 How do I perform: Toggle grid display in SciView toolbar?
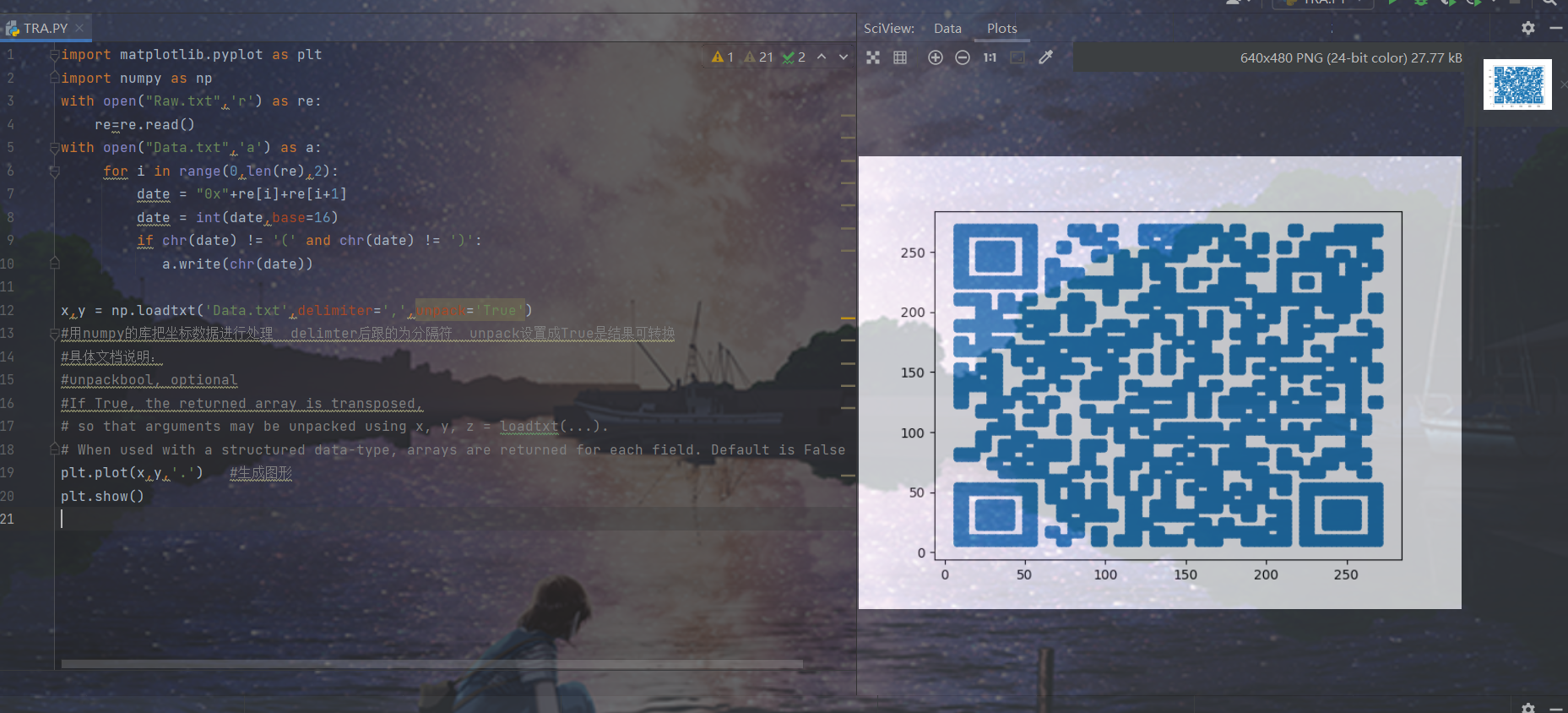point(900,57)
